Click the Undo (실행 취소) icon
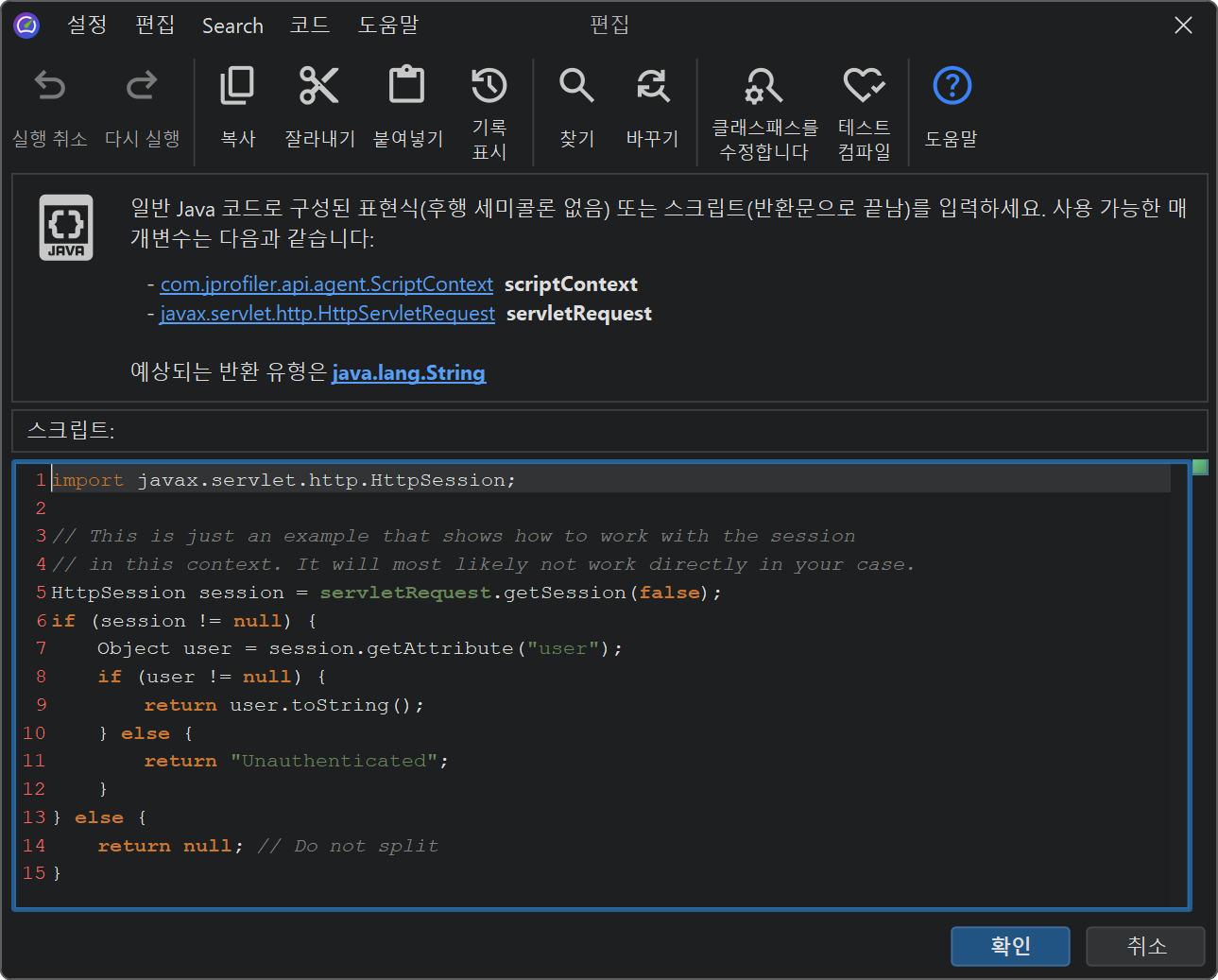The image size is (1218, 980). (x=49, y=87)
